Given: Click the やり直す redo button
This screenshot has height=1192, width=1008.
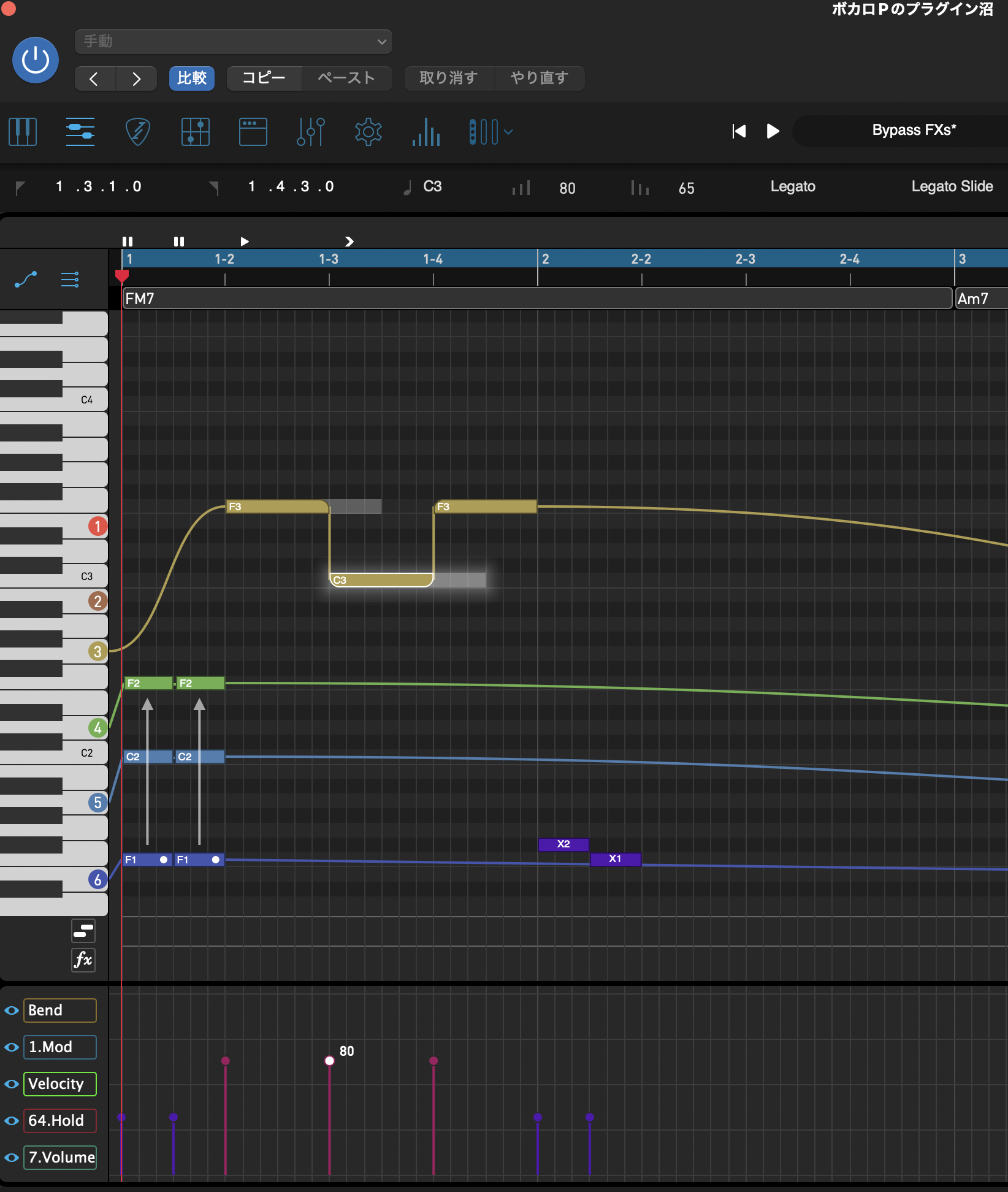Looking at the screenshot, I should tap(540, 78).
